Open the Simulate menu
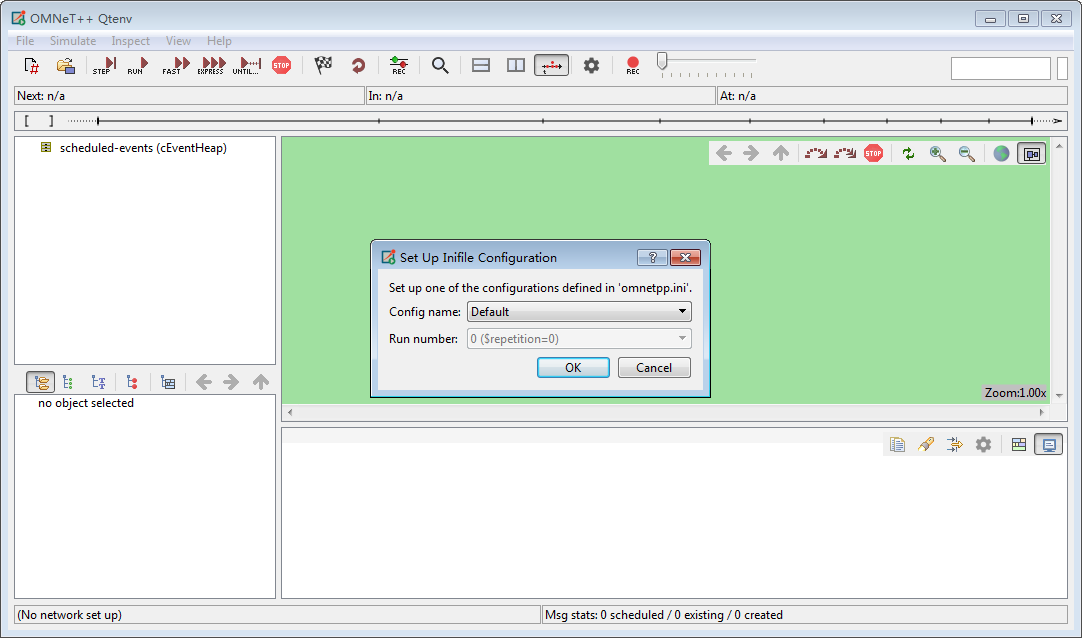The image size is (1082, 638). pyautogui.click(x=72, y=41)
